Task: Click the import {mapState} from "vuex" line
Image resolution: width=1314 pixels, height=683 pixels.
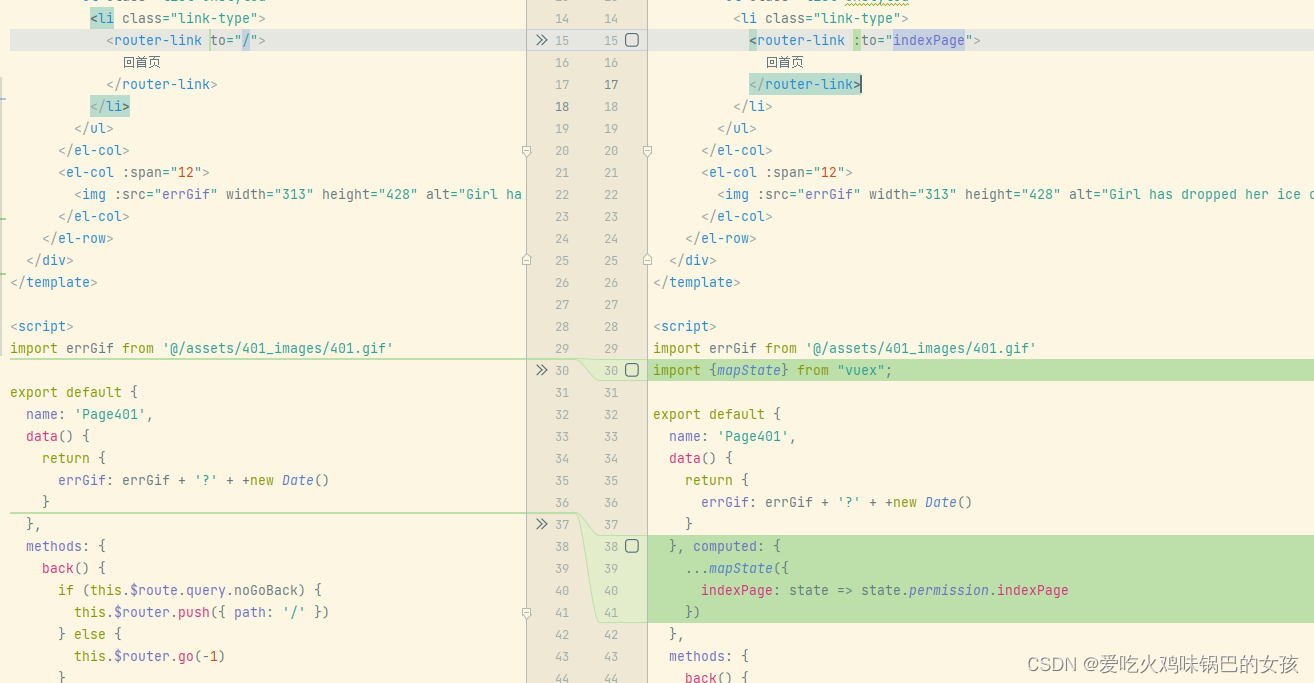Action: 772,370
